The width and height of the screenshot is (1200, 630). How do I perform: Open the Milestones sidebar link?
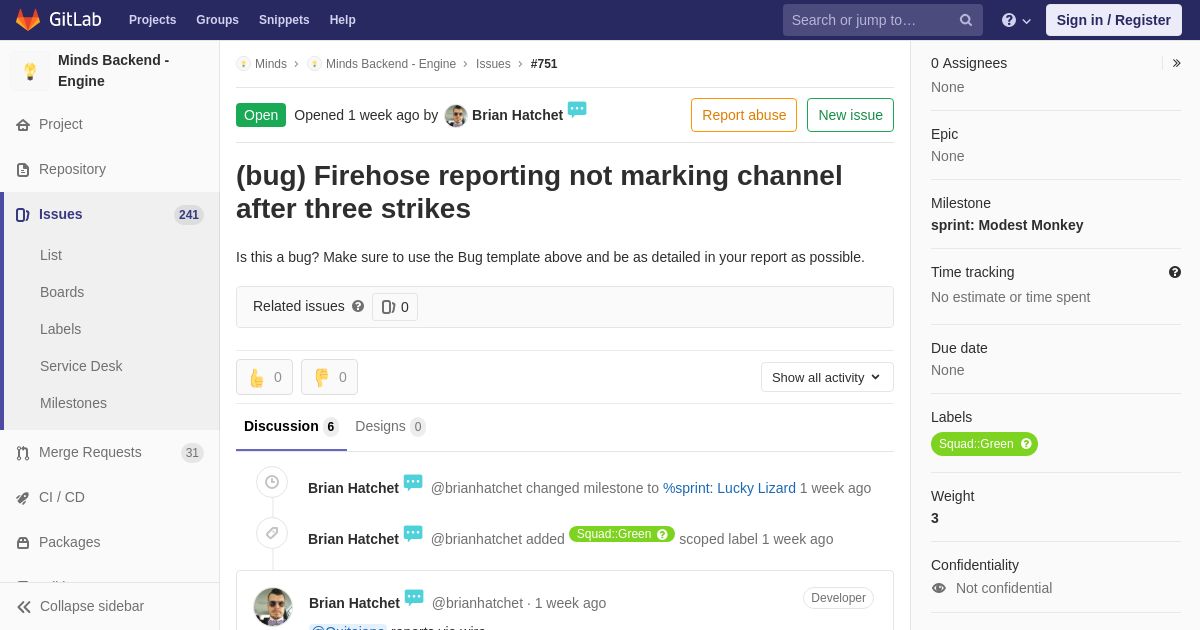click(73, 403)
